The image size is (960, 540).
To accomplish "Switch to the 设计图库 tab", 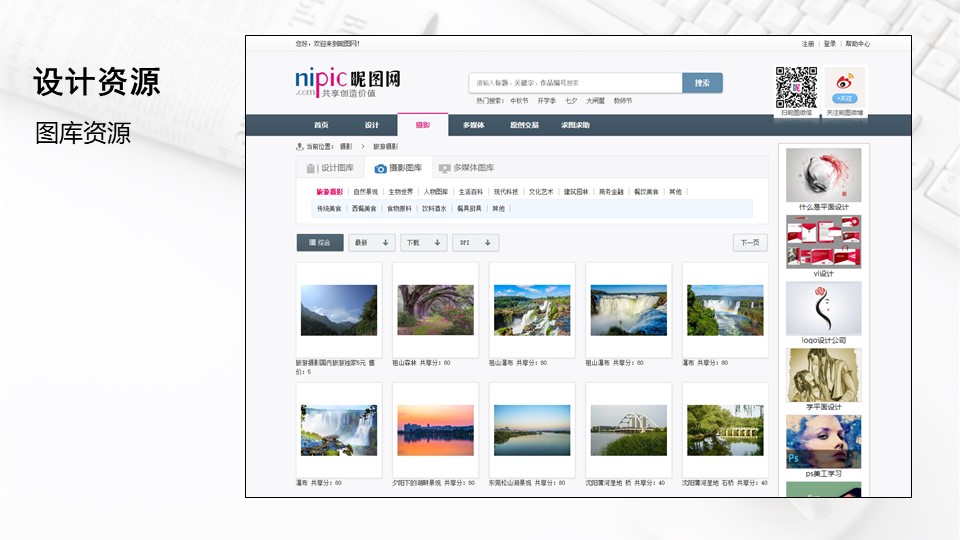I will click(331, 168).
